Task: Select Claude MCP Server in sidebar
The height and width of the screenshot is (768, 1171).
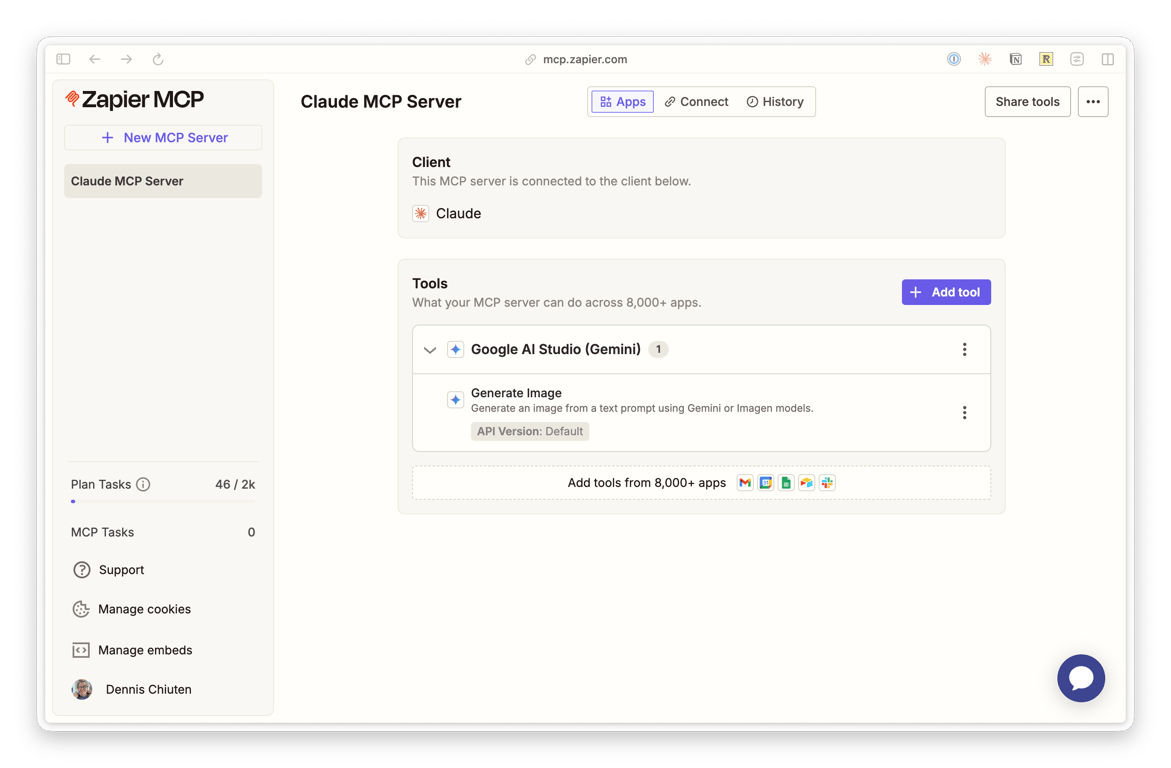Action: [163, 181]
